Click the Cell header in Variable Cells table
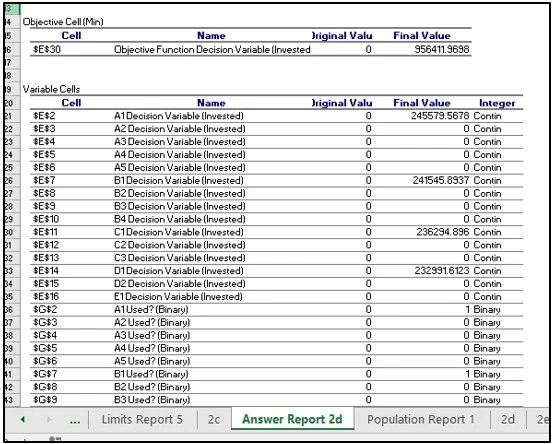 pos(71,103)
